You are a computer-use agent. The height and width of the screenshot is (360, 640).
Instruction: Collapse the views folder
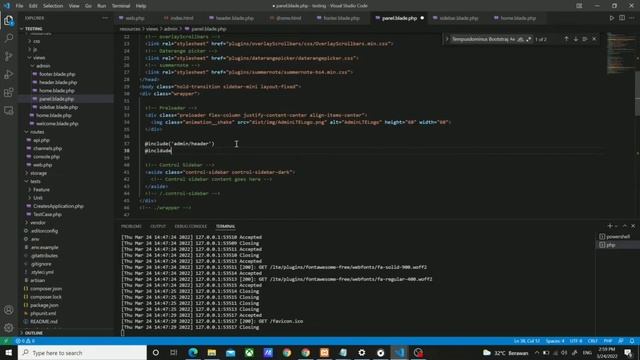pos(39,58)
